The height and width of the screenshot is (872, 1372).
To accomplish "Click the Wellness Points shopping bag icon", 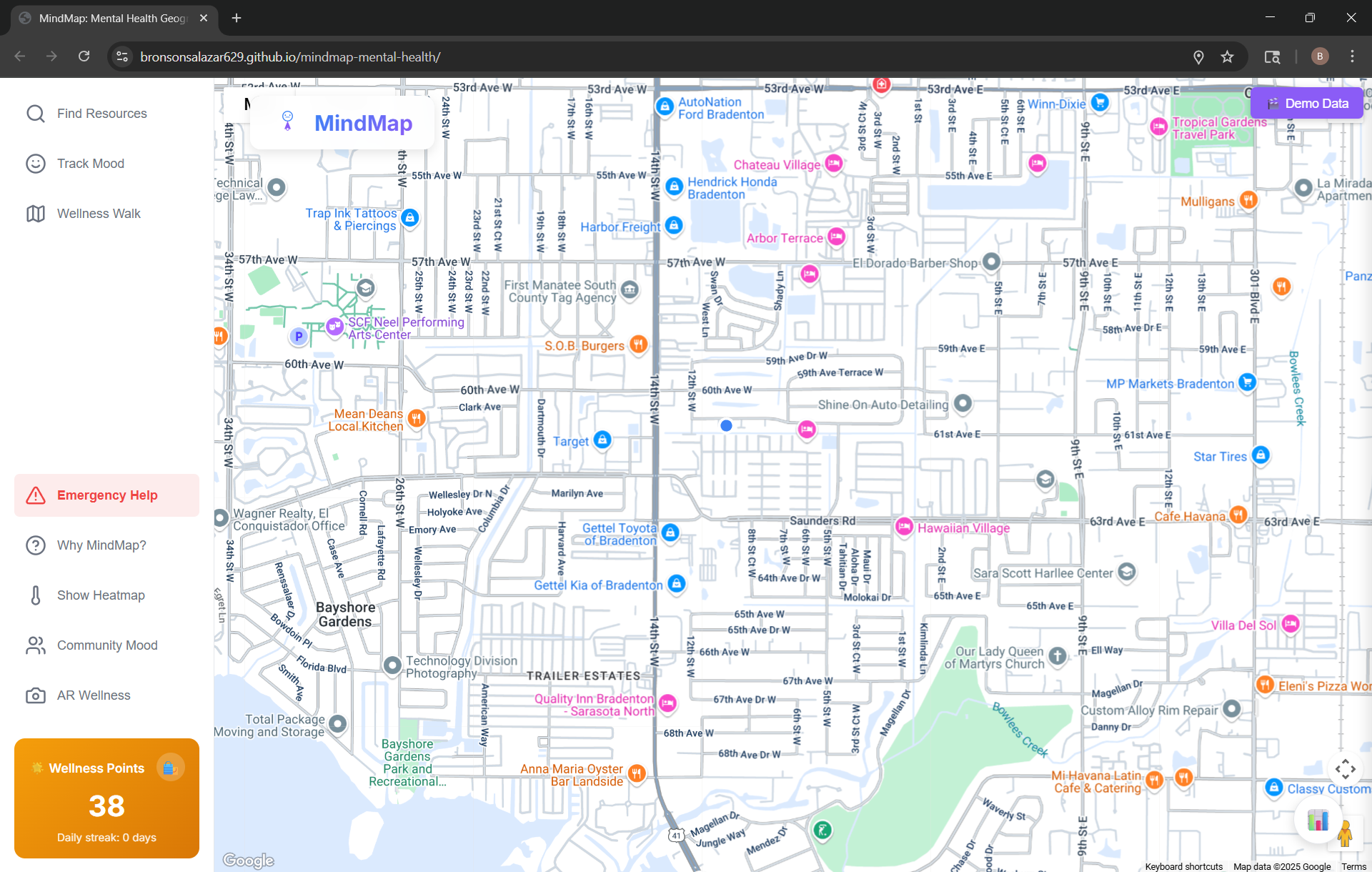I will coord(170,768).
